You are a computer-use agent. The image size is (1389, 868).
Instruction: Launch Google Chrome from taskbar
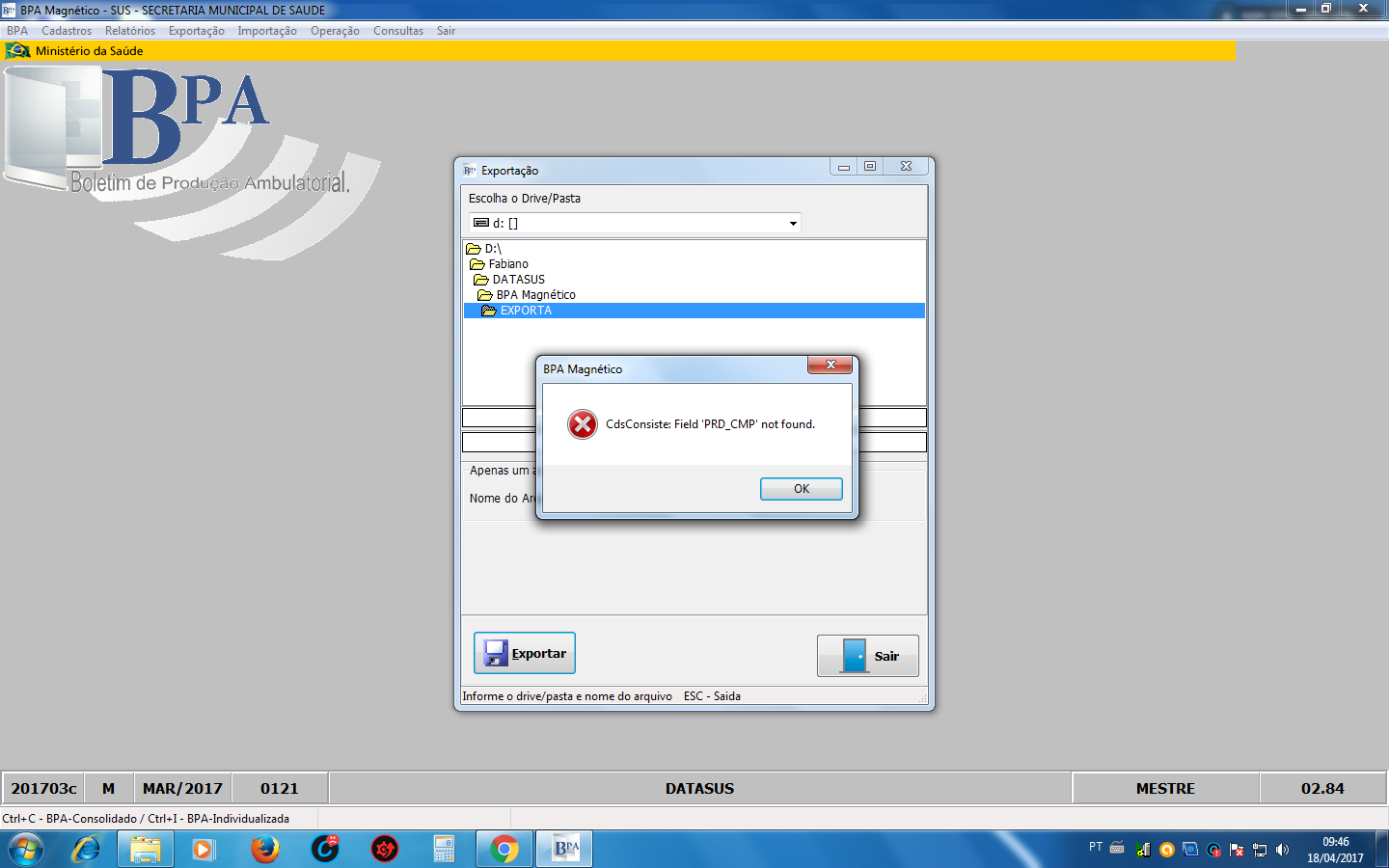click(x=504, y=850)
